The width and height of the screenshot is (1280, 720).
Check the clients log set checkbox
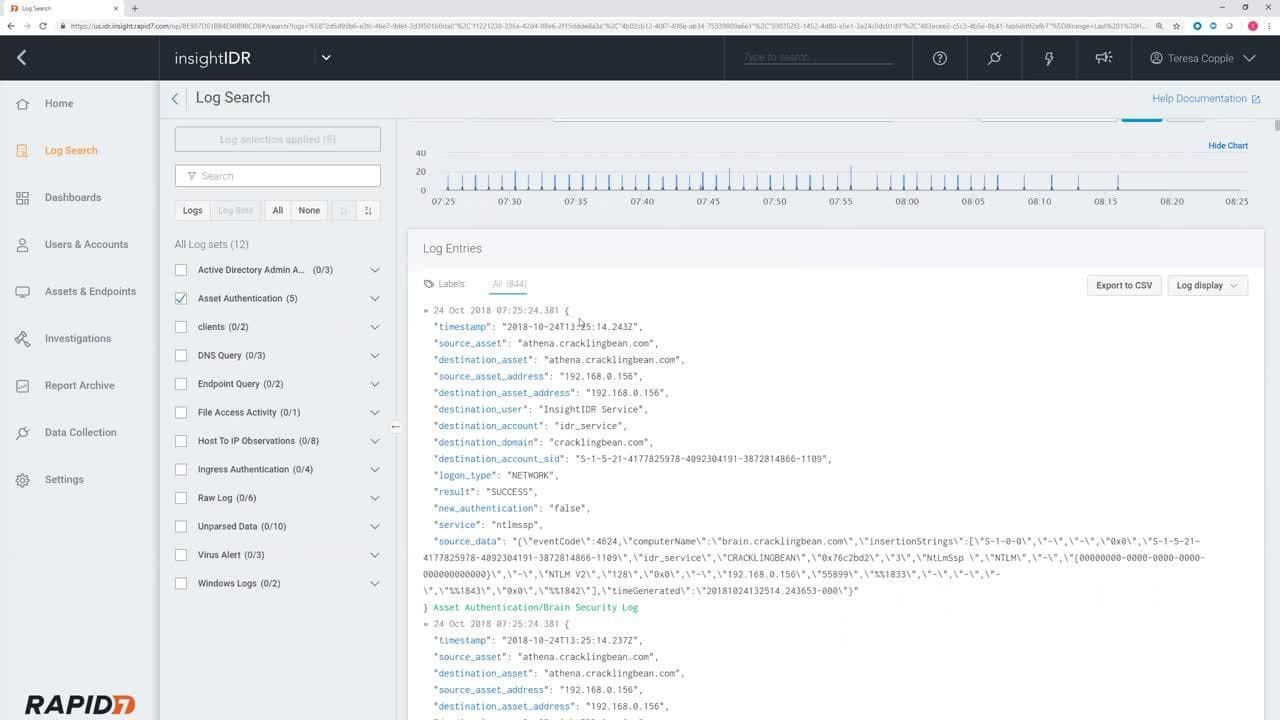point(181,327)
